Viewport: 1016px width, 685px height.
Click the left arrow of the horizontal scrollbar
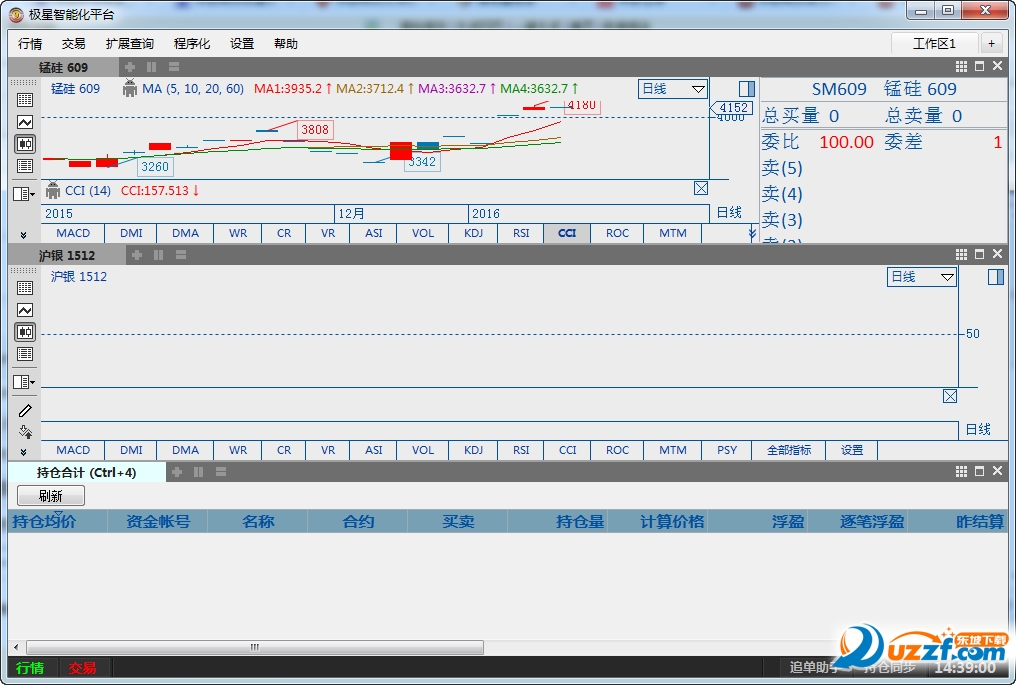16,647
